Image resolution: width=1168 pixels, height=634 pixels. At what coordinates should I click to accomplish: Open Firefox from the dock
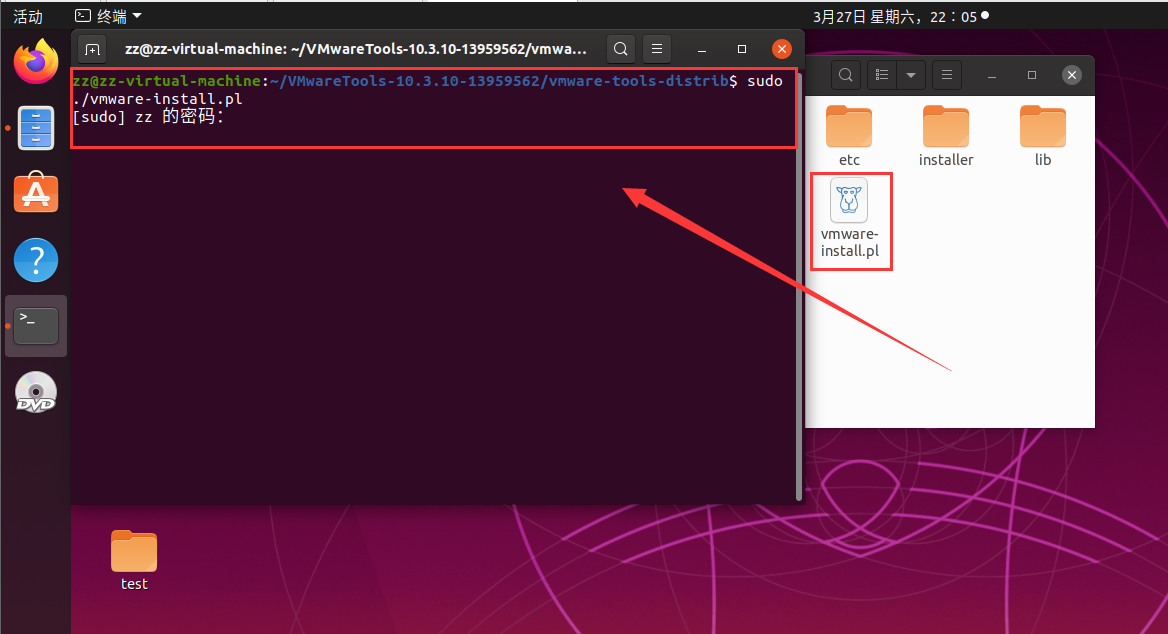click(36, 61)
